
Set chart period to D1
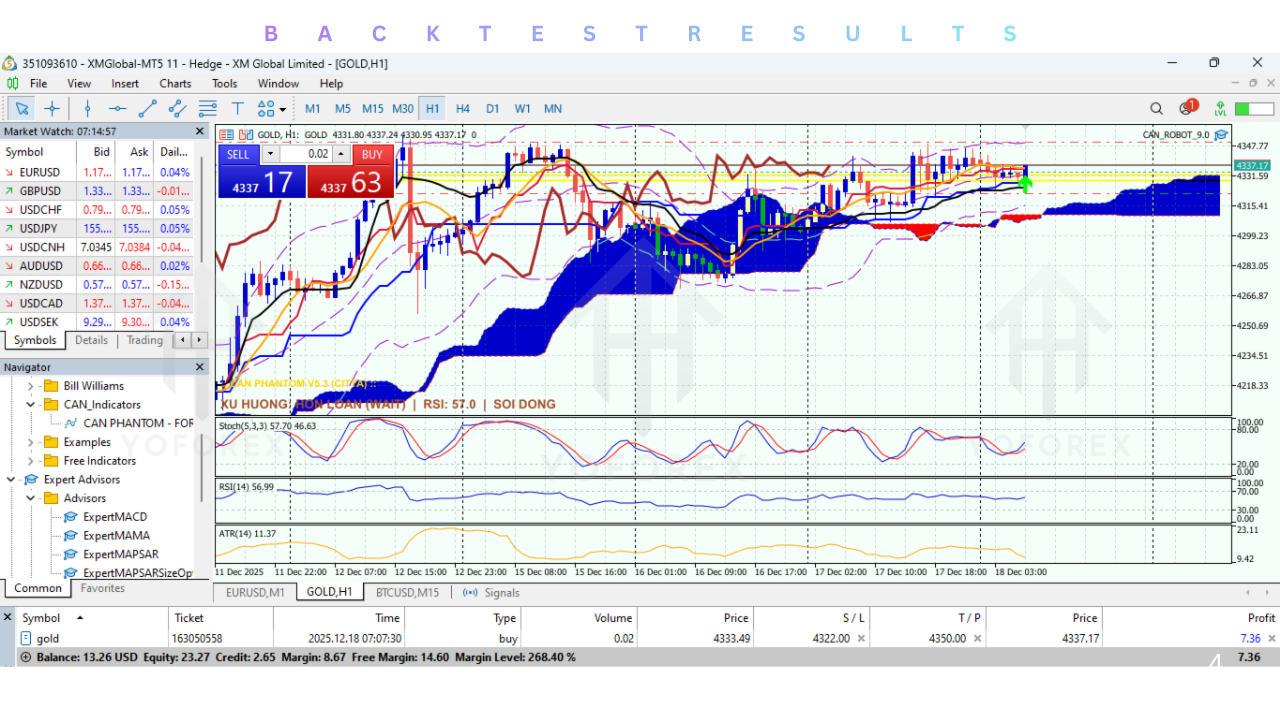493,108
